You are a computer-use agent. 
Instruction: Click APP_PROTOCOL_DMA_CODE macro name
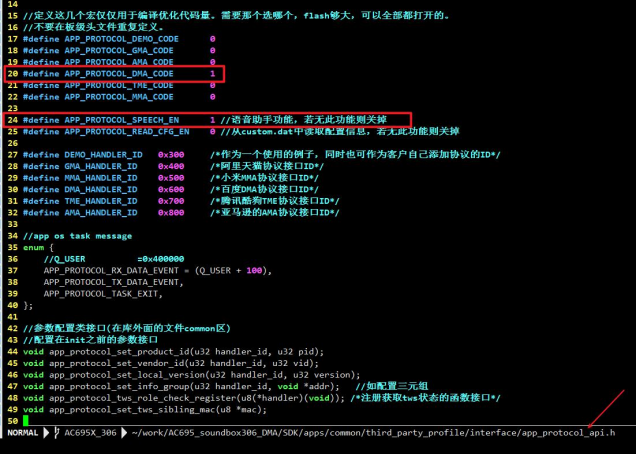pyautogui.click(x=119, y=73)
